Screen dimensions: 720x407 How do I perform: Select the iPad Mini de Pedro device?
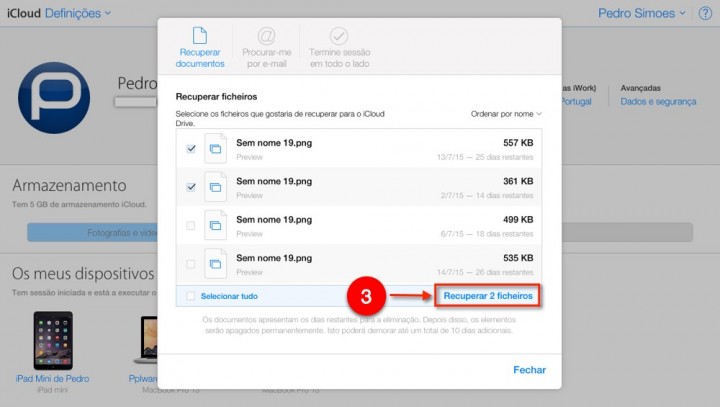53,340
